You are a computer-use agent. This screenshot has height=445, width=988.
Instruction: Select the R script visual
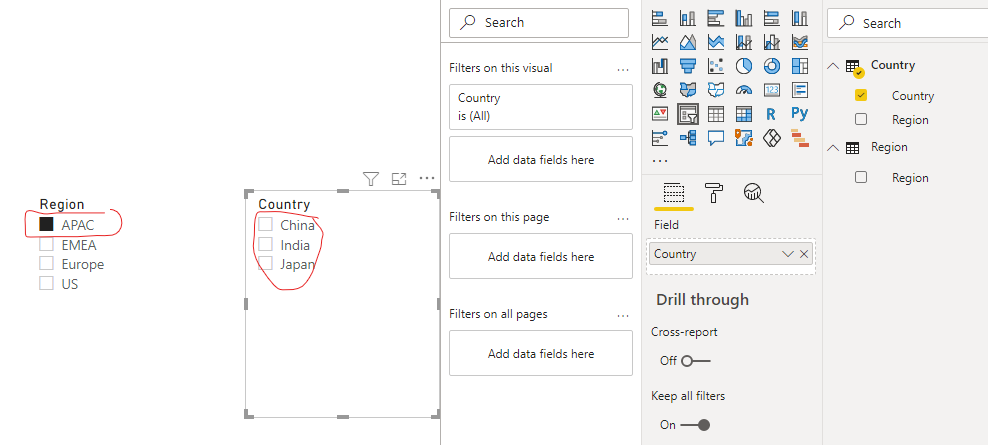(x=771, y=114)
